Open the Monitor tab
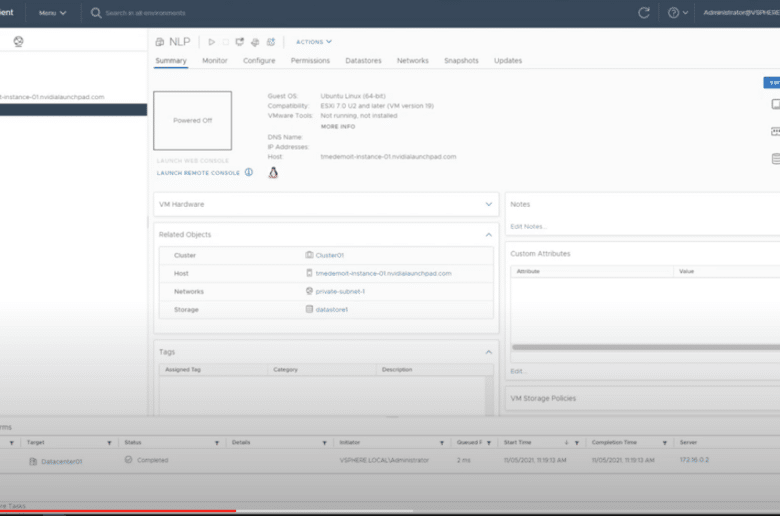 tap(214, 61)
